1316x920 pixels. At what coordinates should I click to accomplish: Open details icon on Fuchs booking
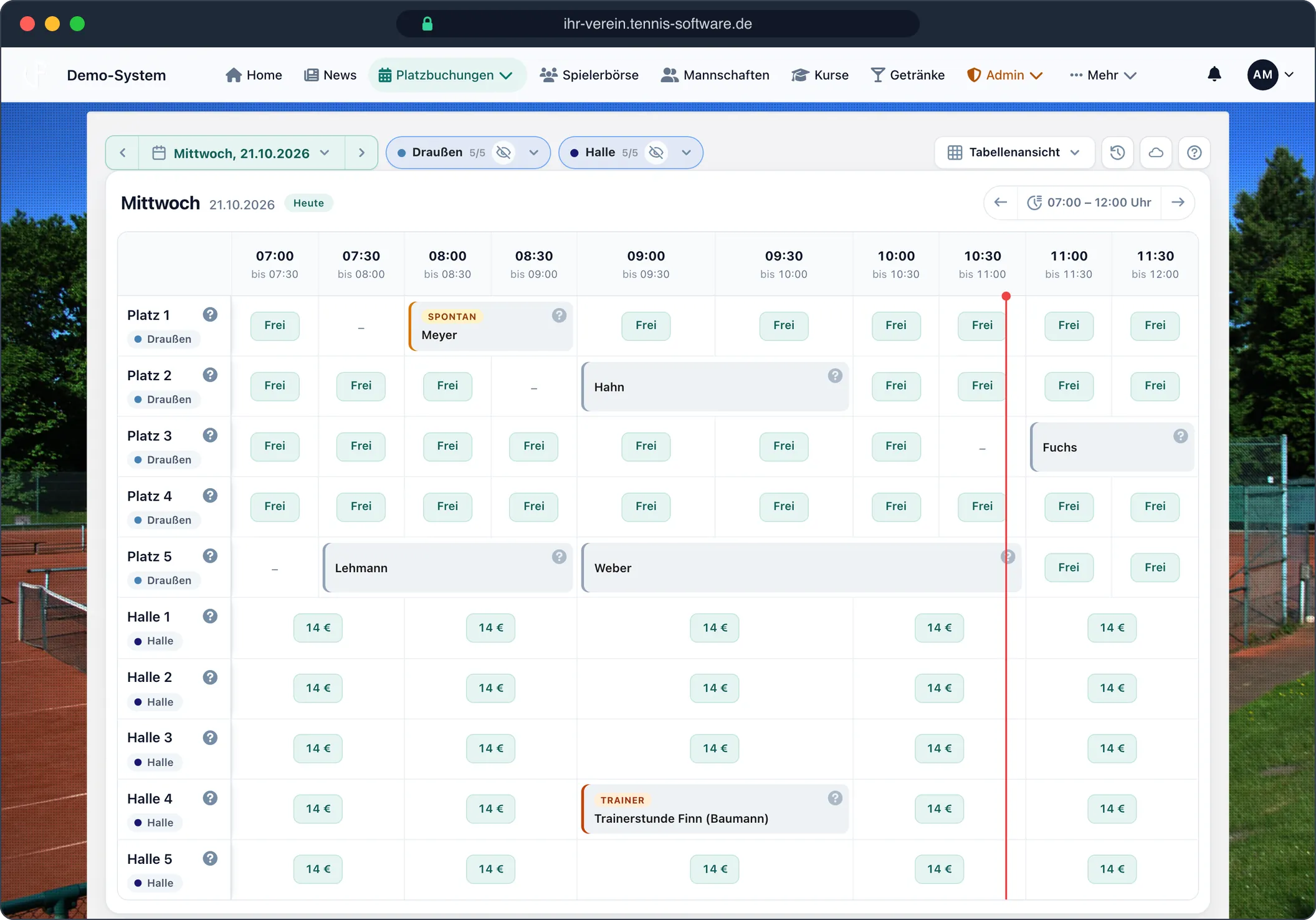tap(1180, 436)
